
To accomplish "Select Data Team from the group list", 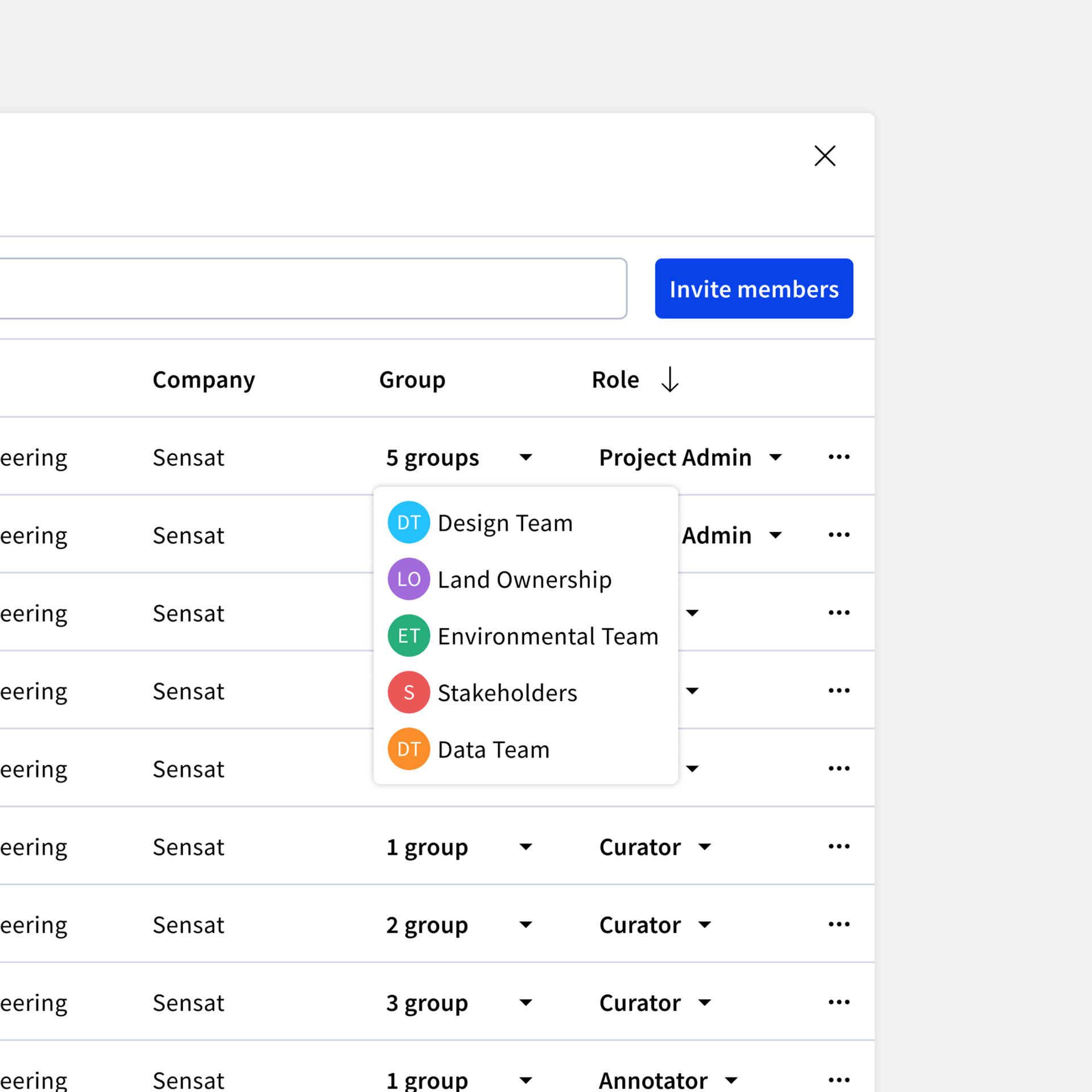I will (x=526, y=749).
